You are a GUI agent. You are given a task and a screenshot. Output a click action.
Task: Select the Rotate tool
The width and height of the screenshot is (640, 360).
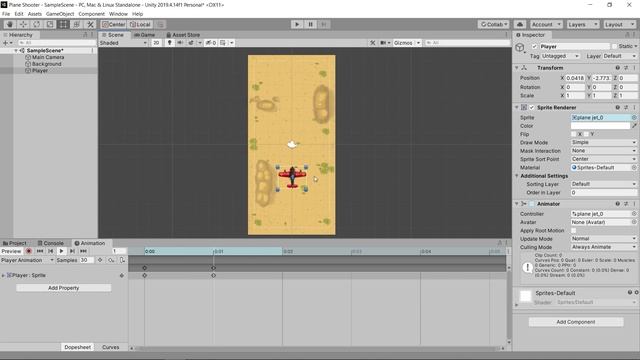[x=36, y=24]
